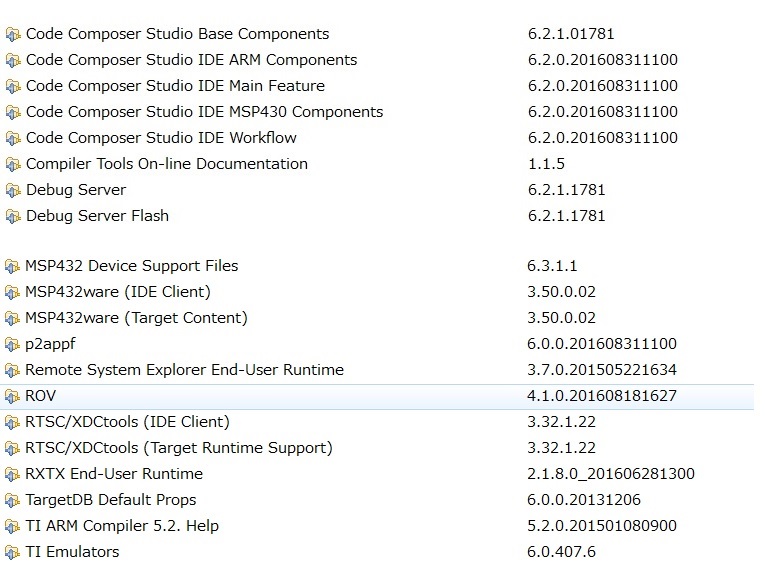
Task: Select RTSC/XDCtools (Target Runtime Support) row
Action: pos(179,448)
